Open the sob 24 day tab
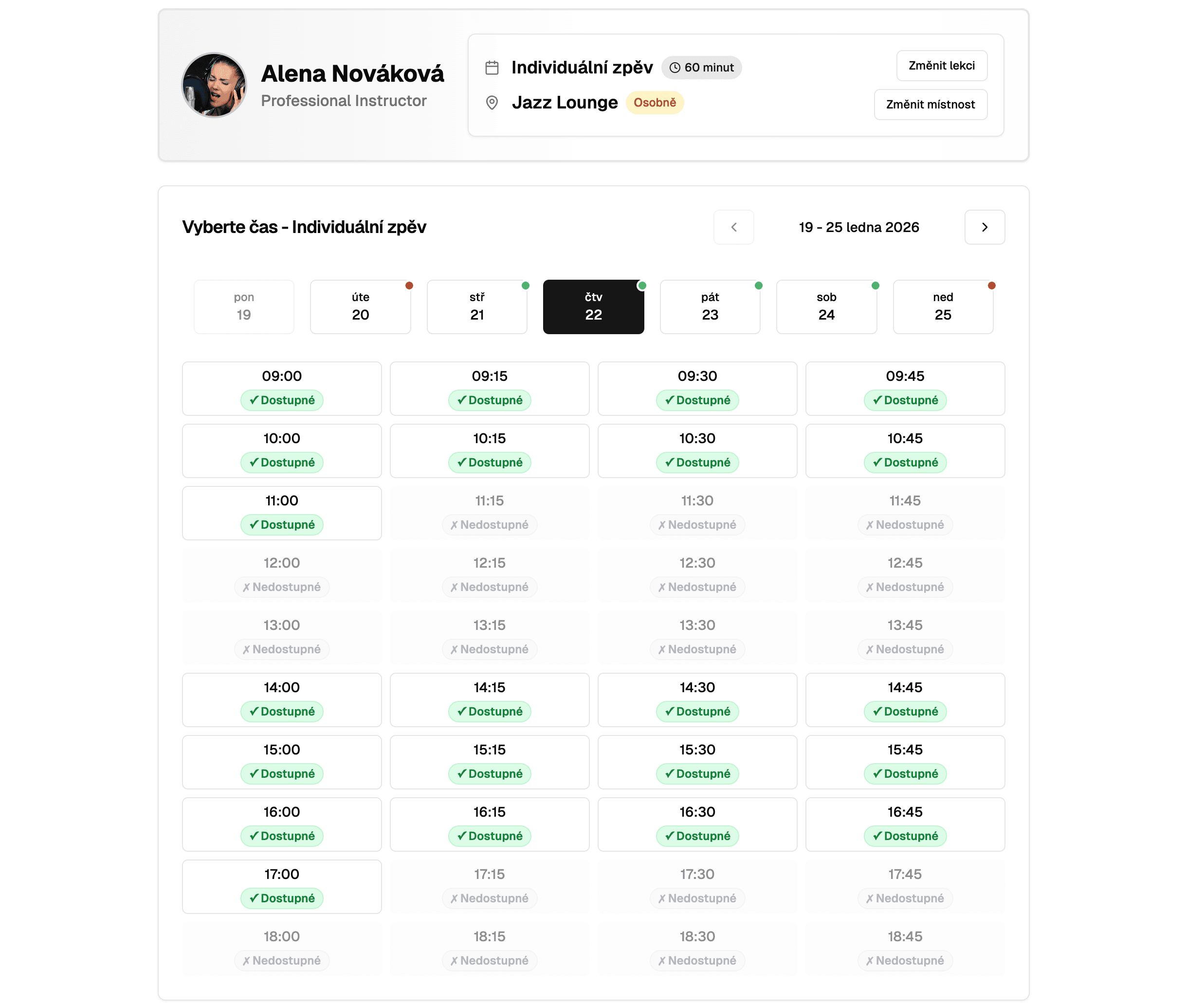Image resolution: width=1204 pixels, height=1003 pixels. [825, 306]
